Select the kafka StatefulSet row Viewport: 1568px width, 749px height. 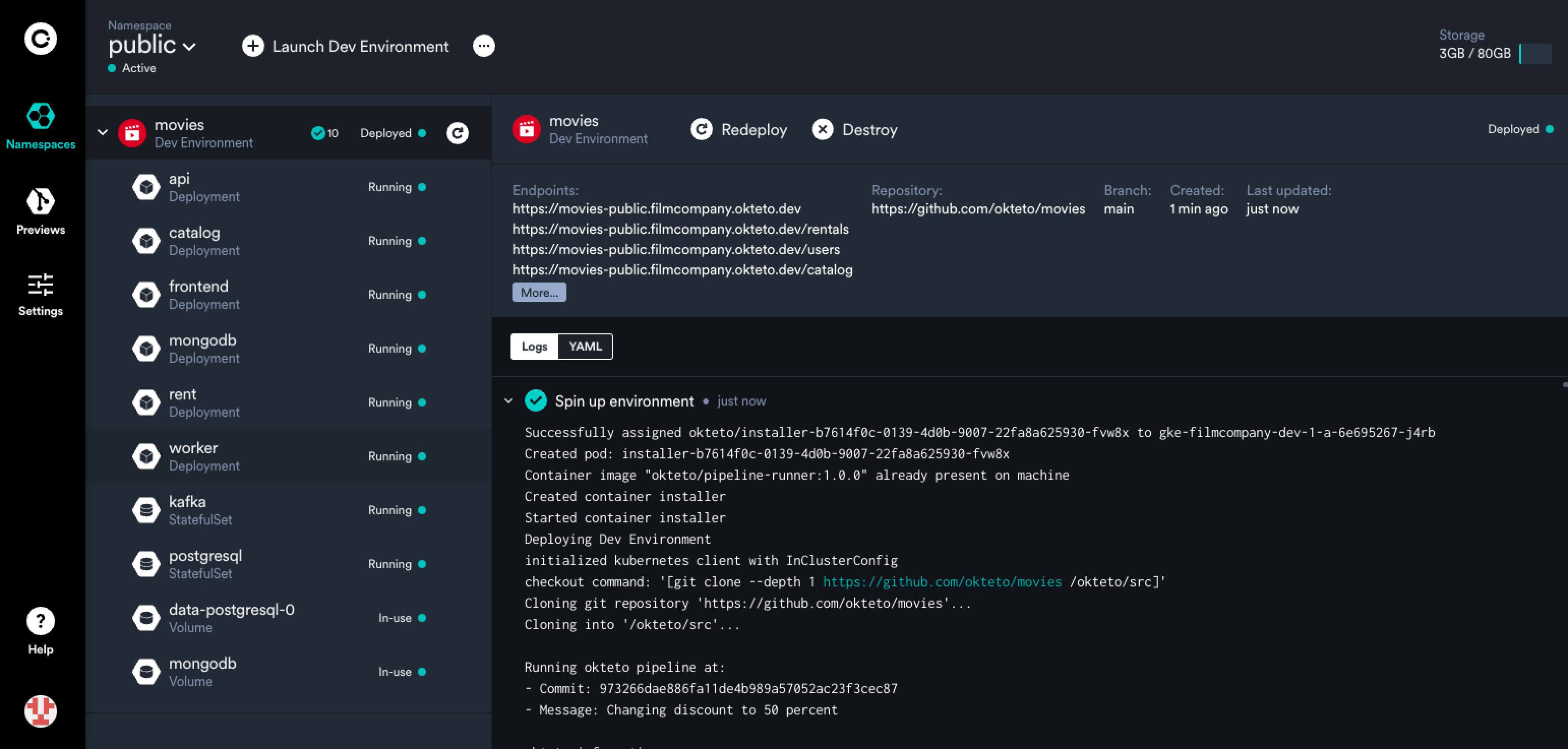click(288, 510)
